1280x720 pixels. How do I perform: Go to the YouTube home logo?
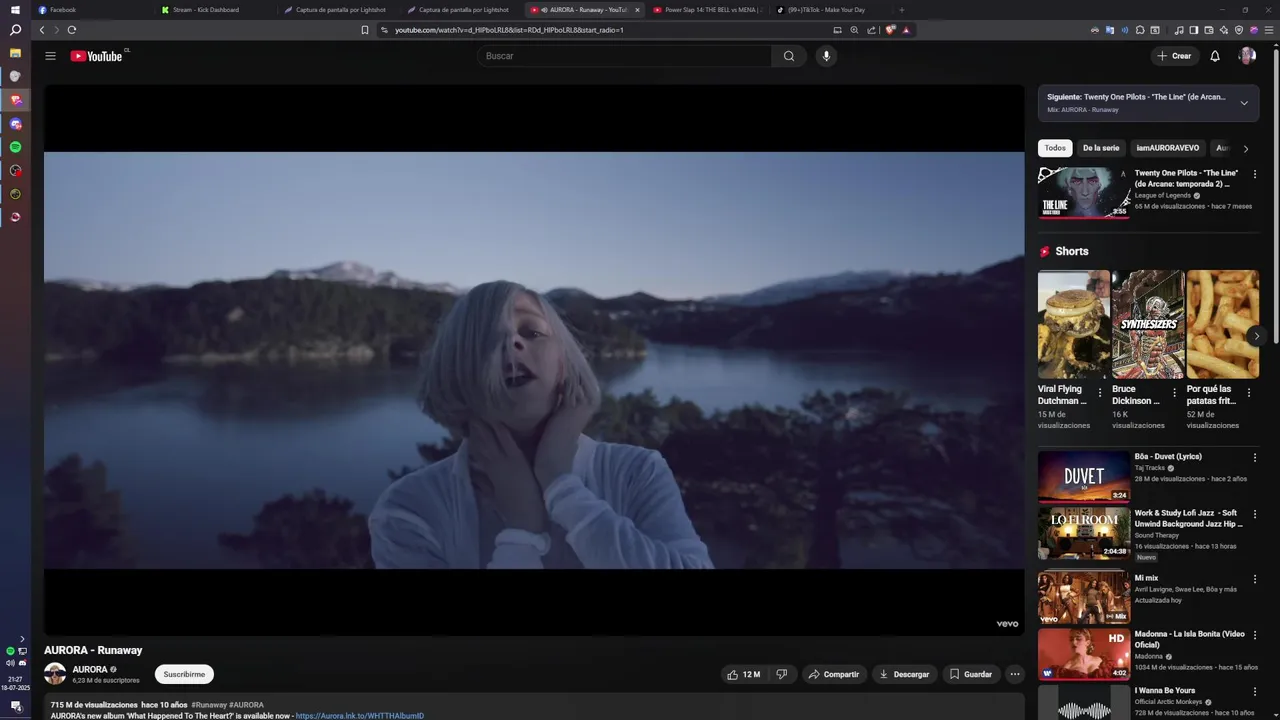coord(97,56)
